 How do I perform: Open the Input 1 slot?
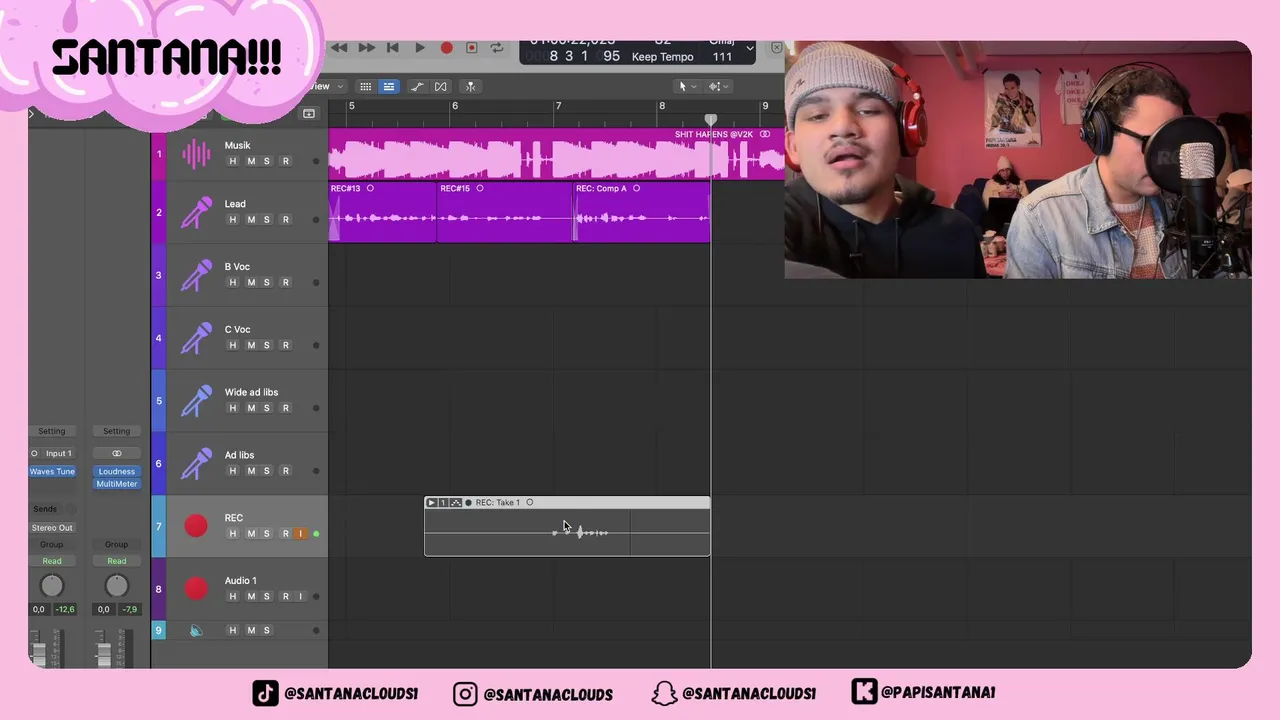59,454
